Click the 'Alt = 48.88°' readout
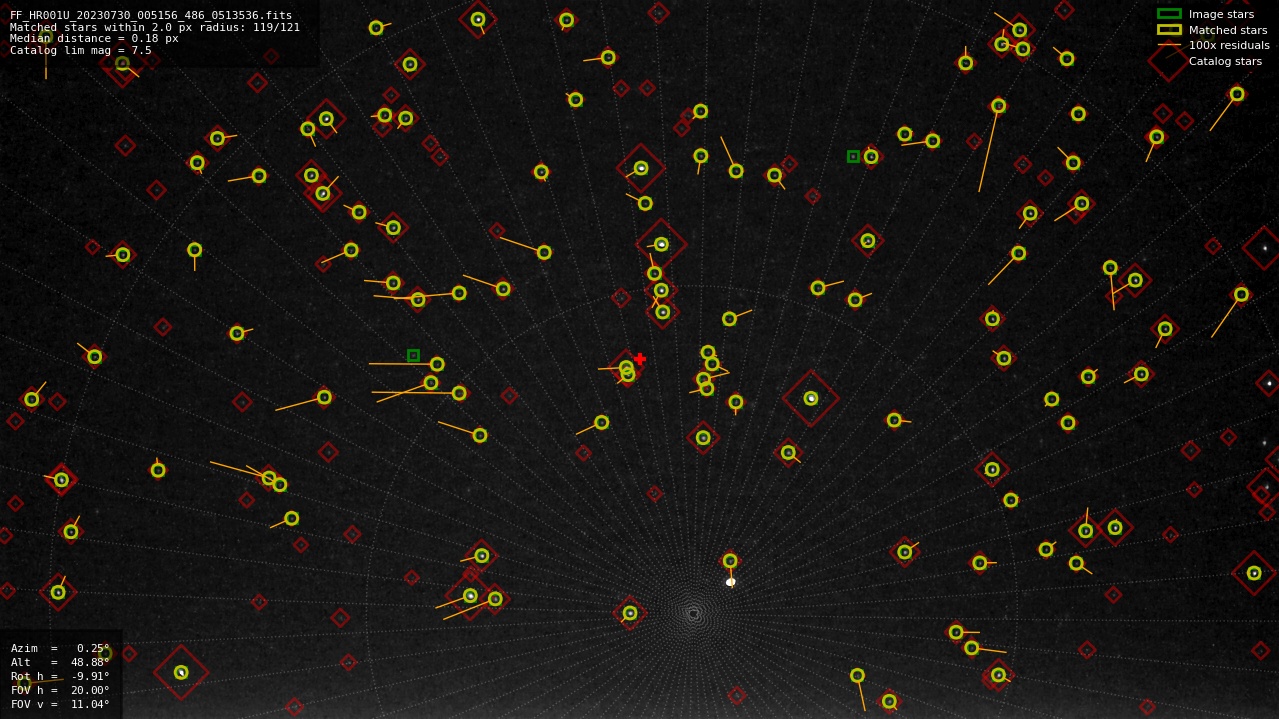 (x=60, y=662)
